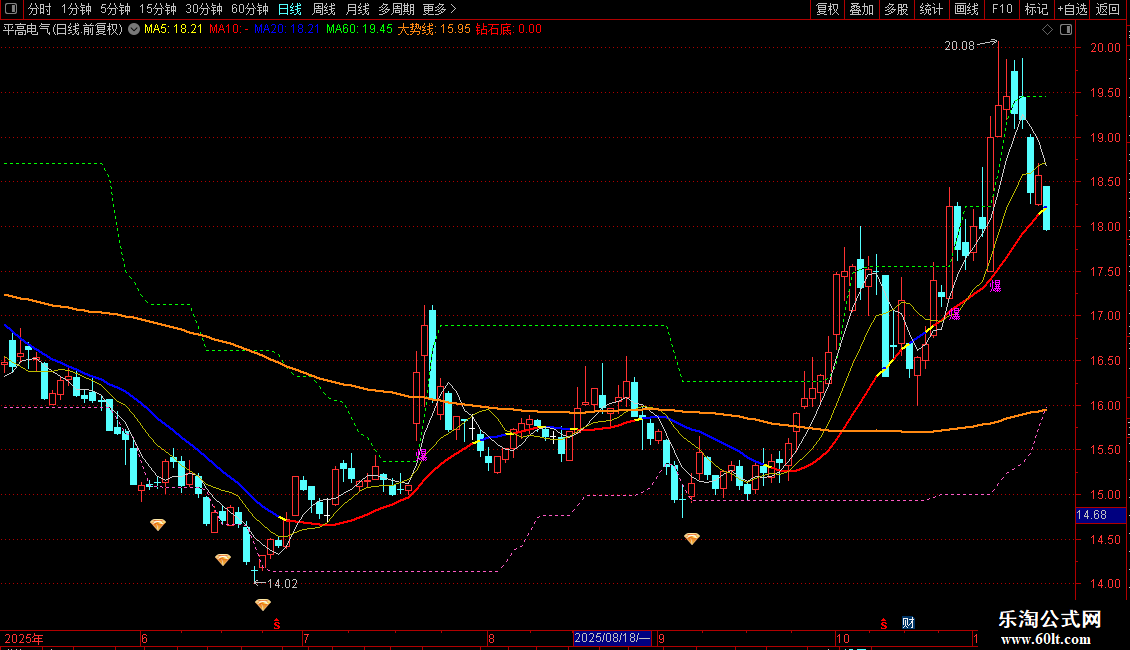The width and height of the screenshot is (1130, 650).
Task: Click the 14.02 low price annotation
Action: click(282, 584)
